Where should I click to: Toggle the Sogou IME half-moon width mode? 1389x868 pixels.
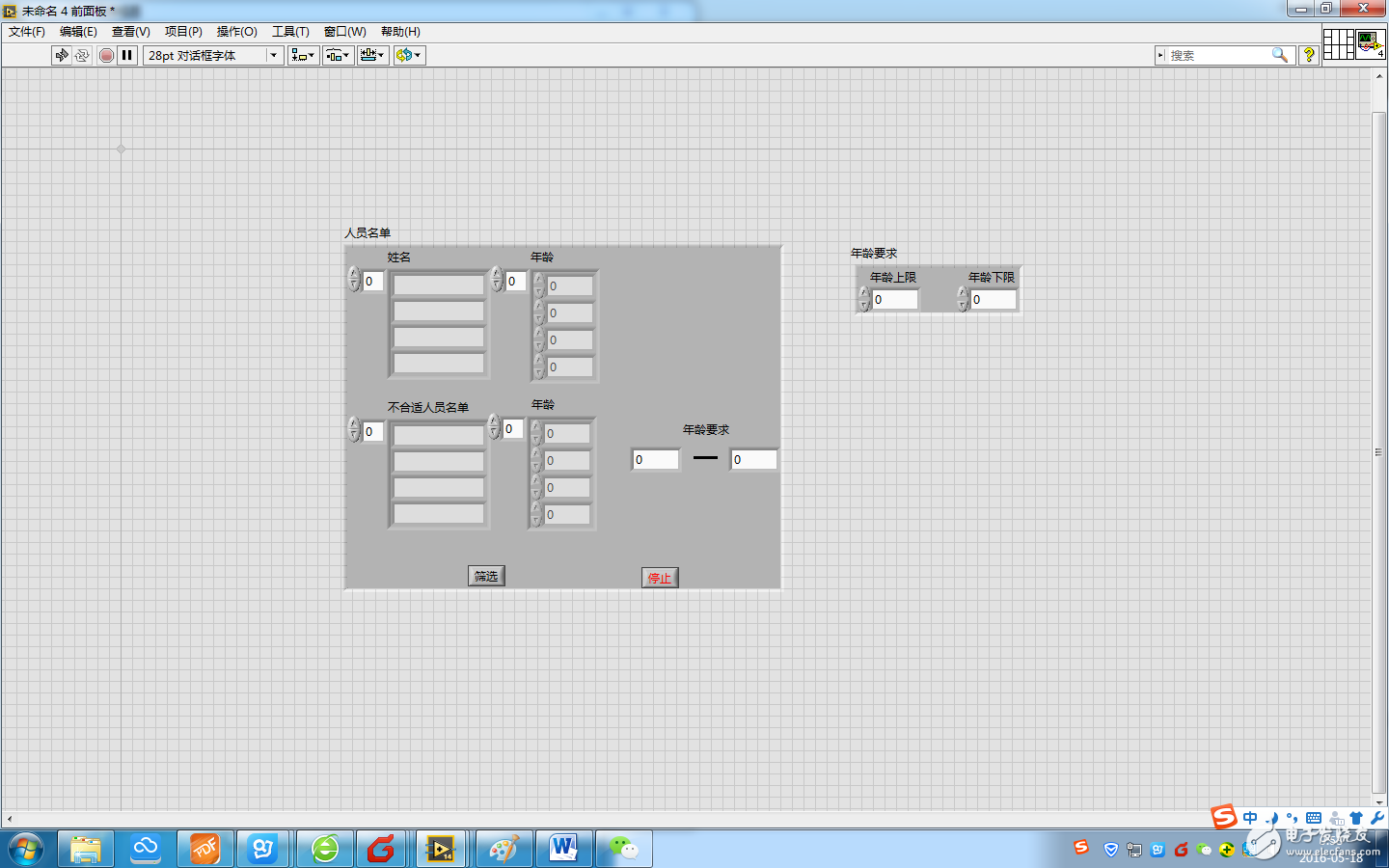(1271, 818)
